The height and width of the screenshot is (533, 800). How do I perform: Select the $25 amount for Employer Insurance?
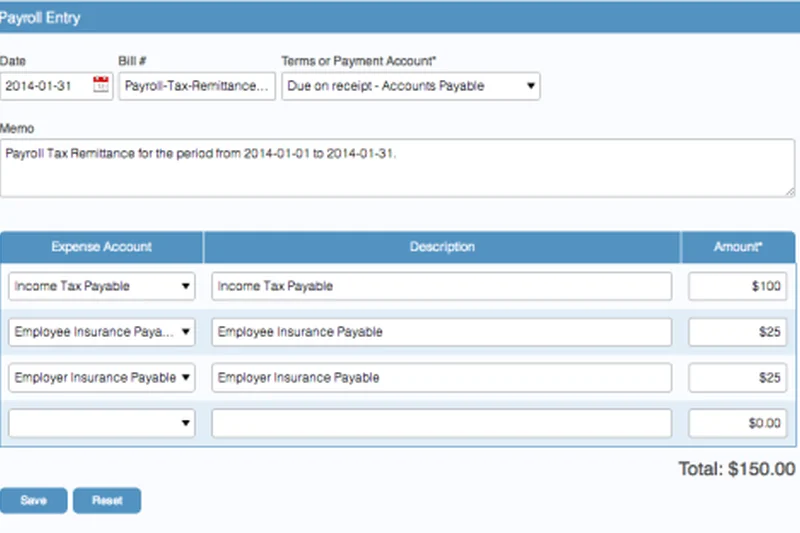coord(737,378)
